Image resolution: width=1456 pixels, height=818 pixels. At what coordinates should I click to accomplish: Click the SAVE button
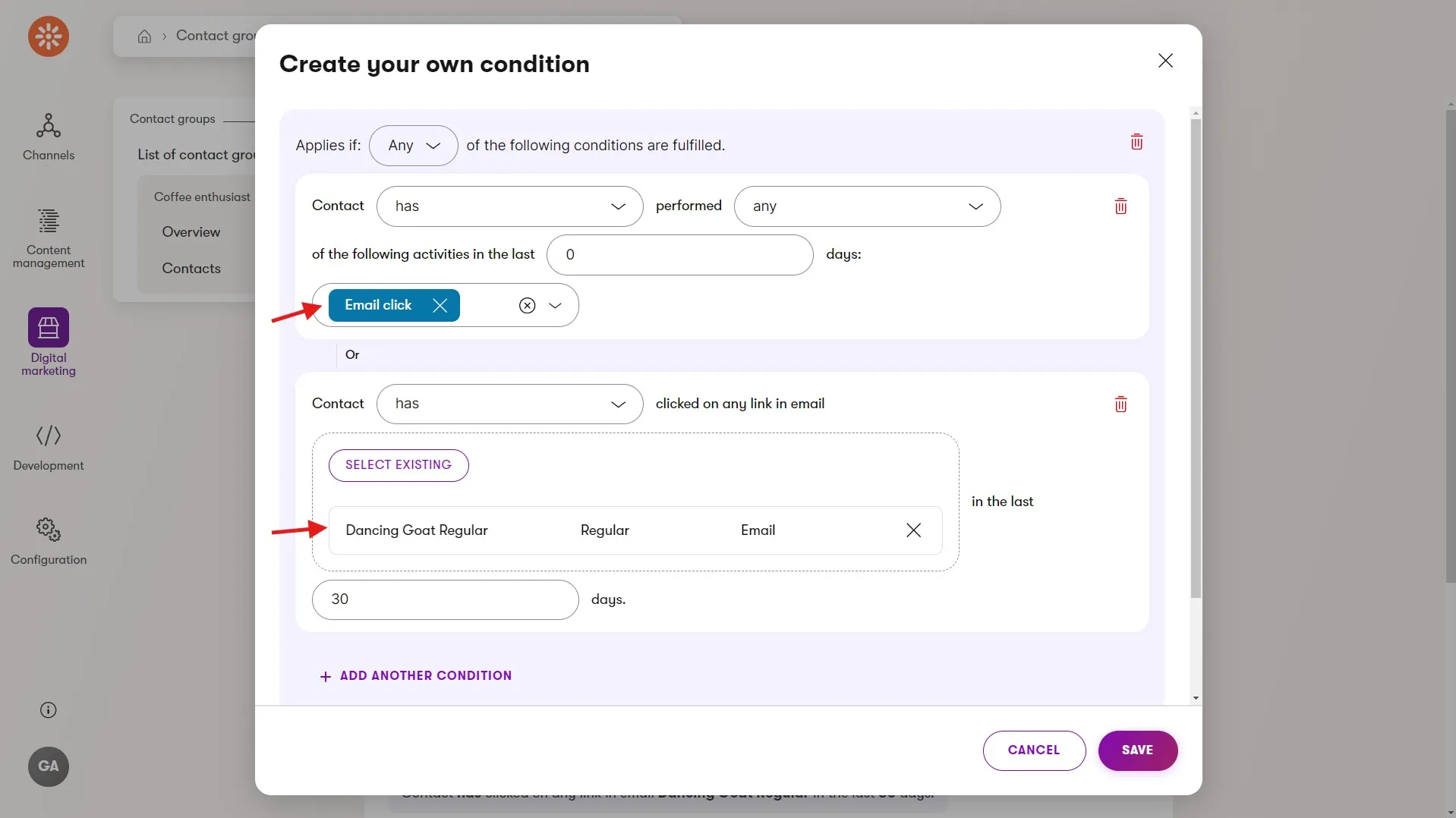pyautogui.click(x=1137, y=750)
